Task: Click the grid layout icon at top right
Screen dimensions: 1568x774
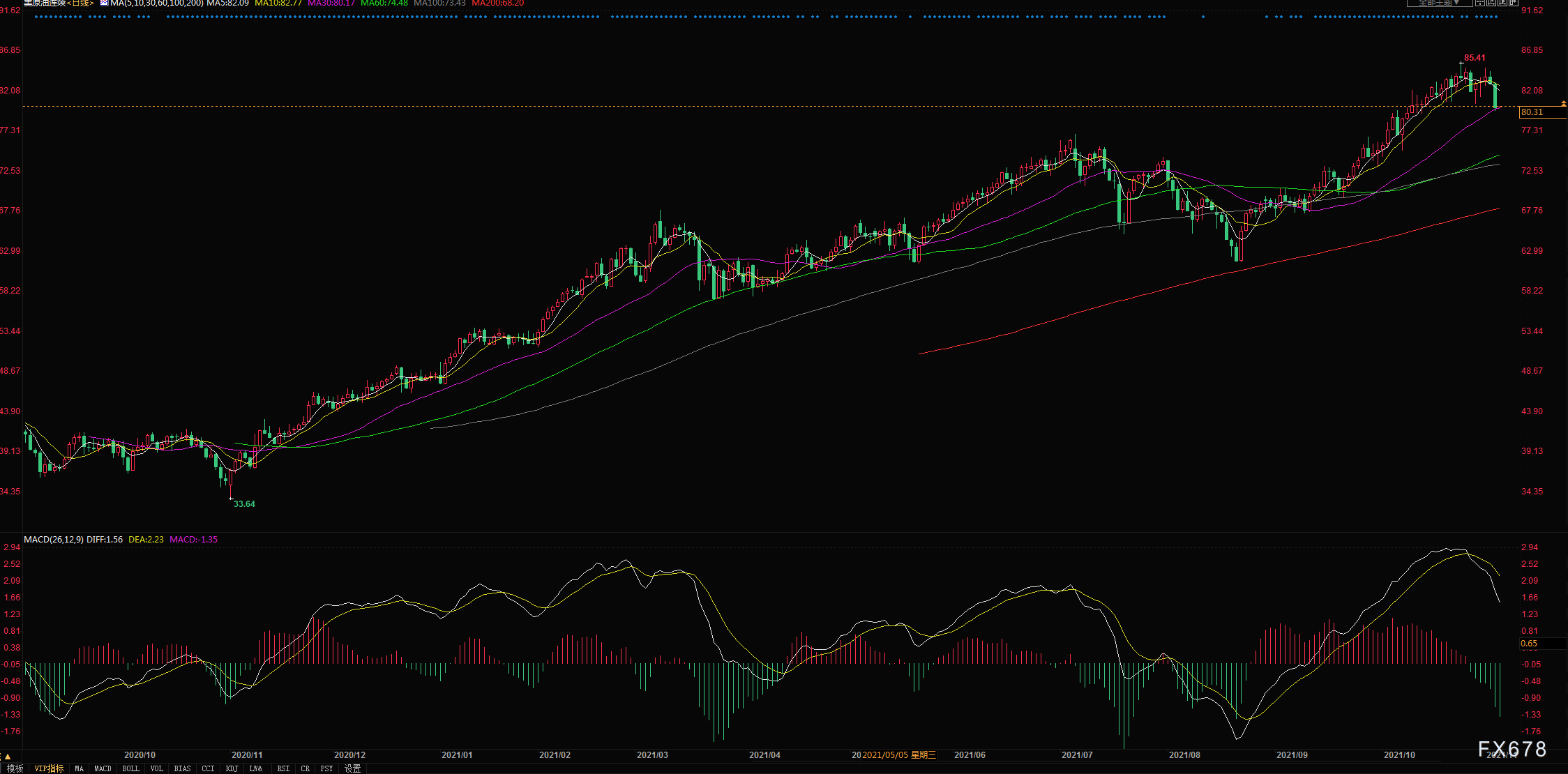Action: tap(1480, 3)
